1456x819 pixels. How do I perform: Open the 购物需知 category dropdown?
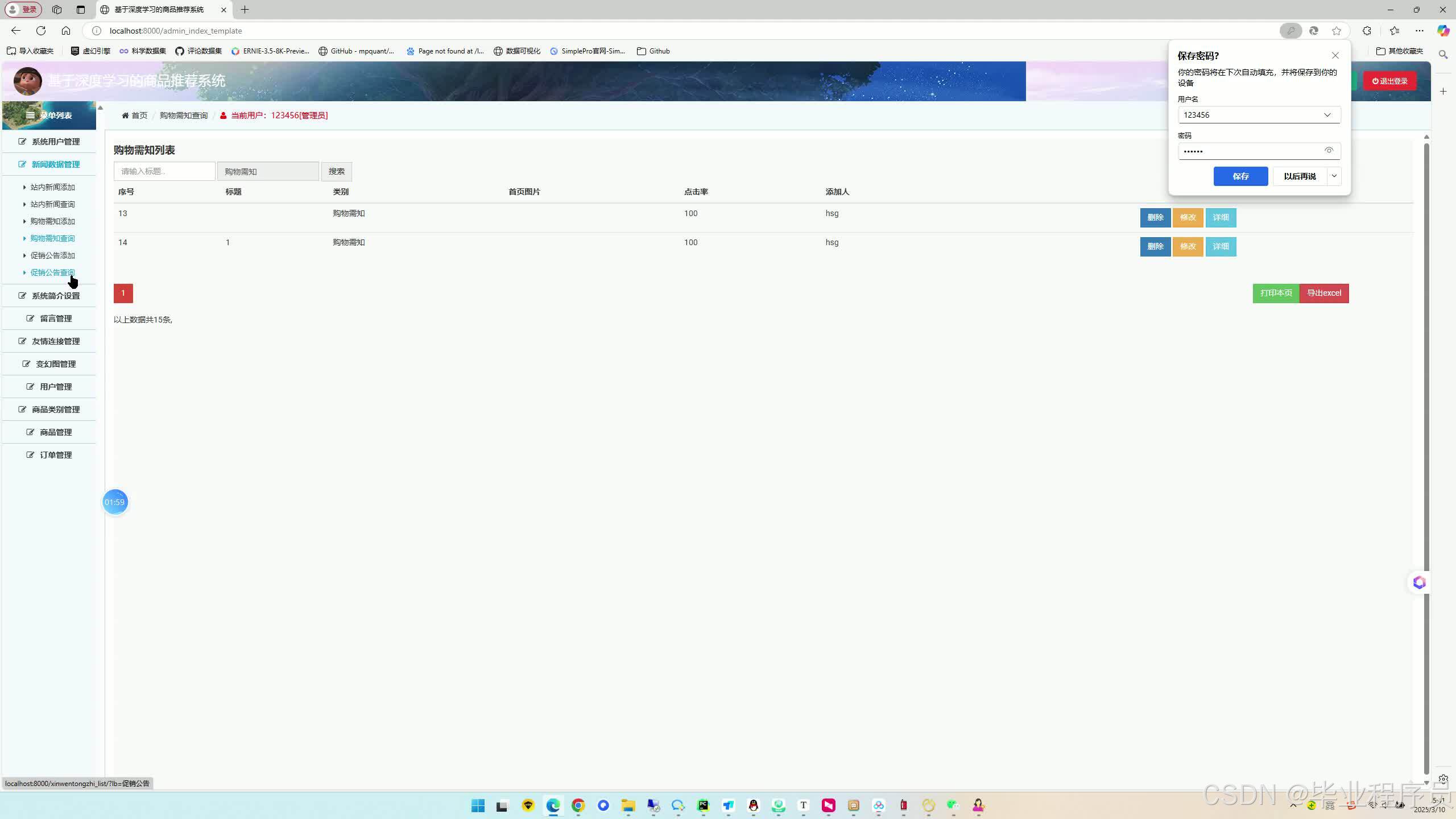pos(268,171)
